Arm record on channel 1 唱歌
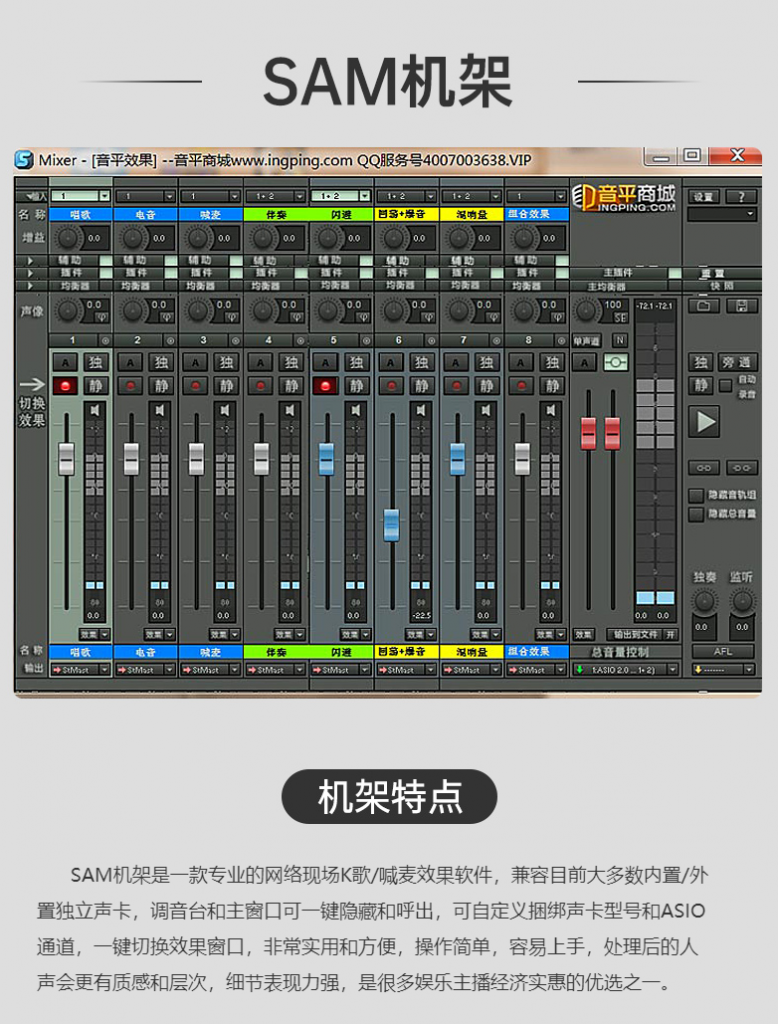 [x=65, y=385]
